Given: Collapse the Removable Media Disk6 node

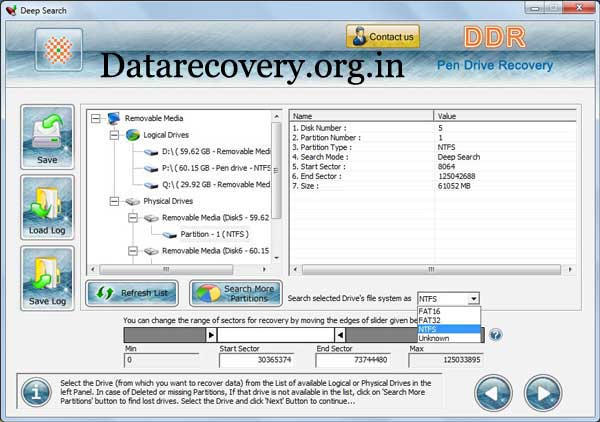Looking at the screenshot, I should click(133, 251).
